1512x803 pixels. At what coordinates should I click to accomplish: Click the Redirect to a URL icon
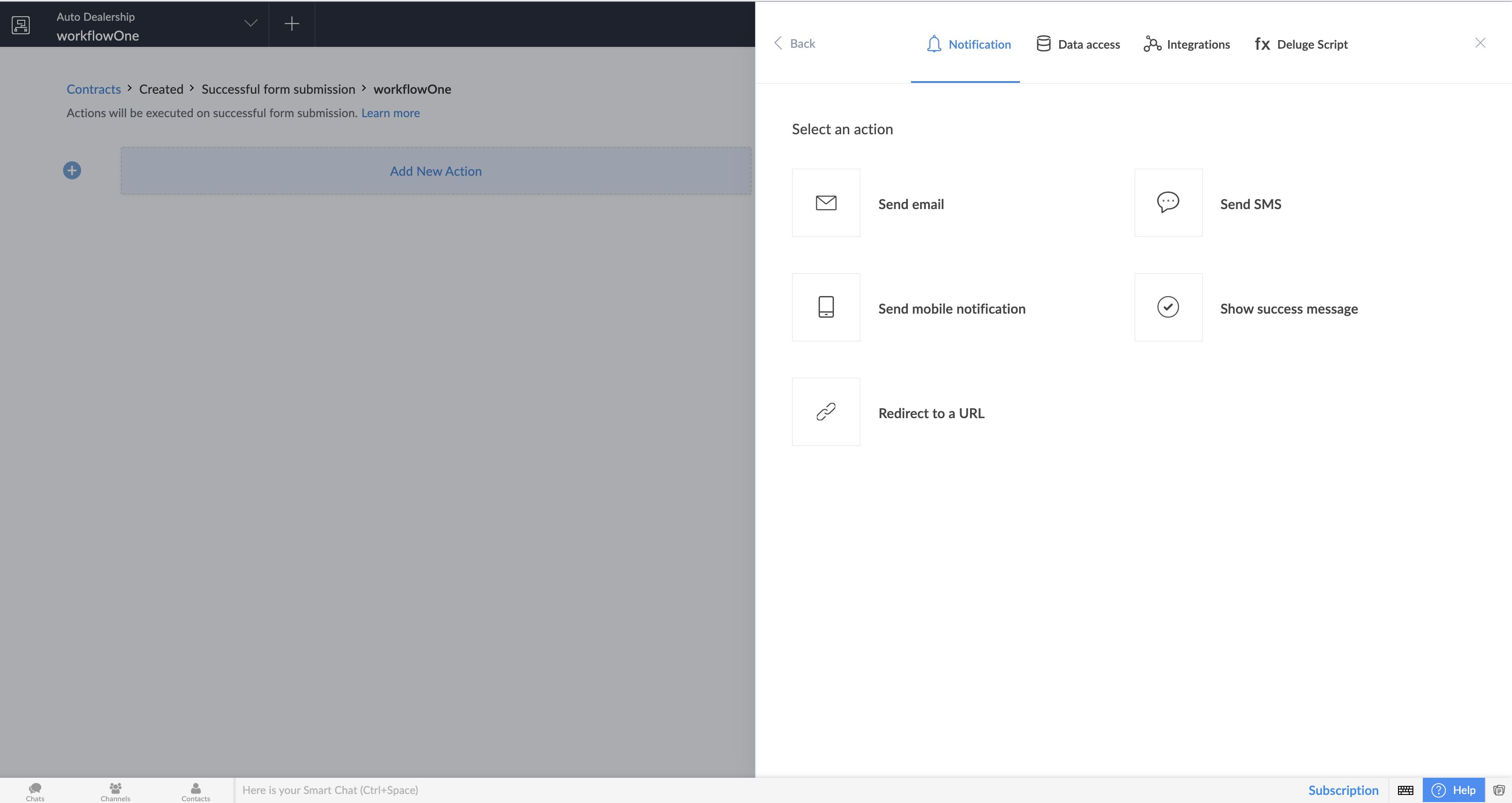(x=826, y=411)
